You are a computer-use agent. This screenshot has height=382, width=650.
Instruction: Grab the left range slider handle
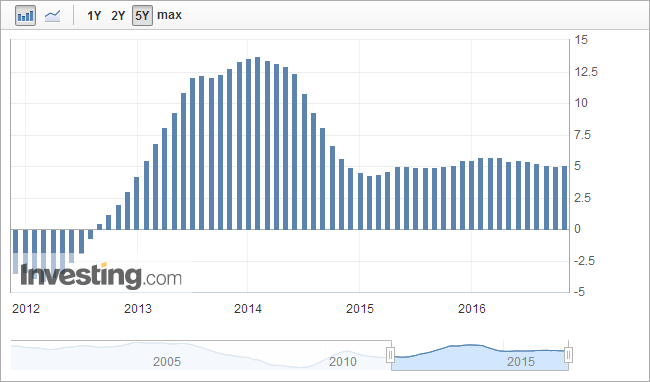click(390, 355)
